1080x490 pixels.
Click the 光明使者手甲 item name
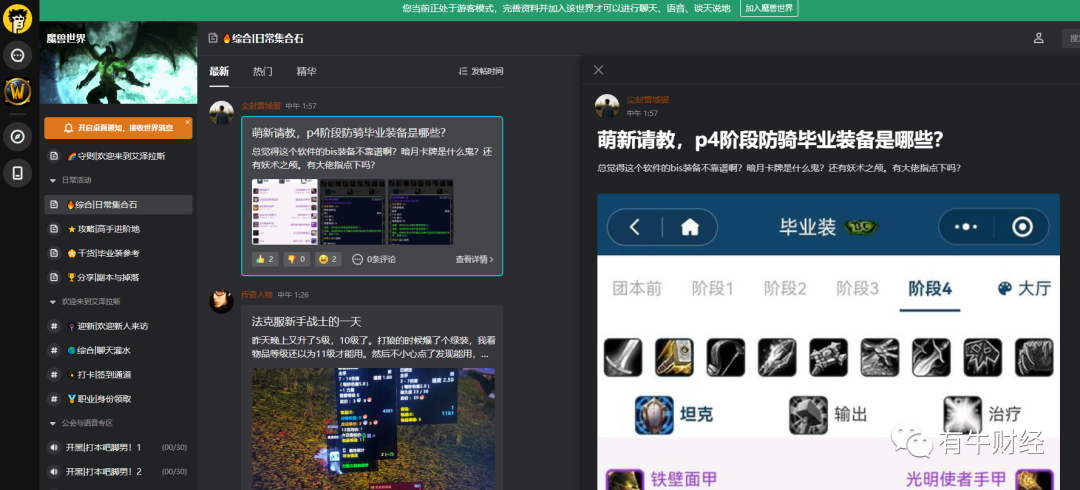pyautogui.click(x=956, y=478)
